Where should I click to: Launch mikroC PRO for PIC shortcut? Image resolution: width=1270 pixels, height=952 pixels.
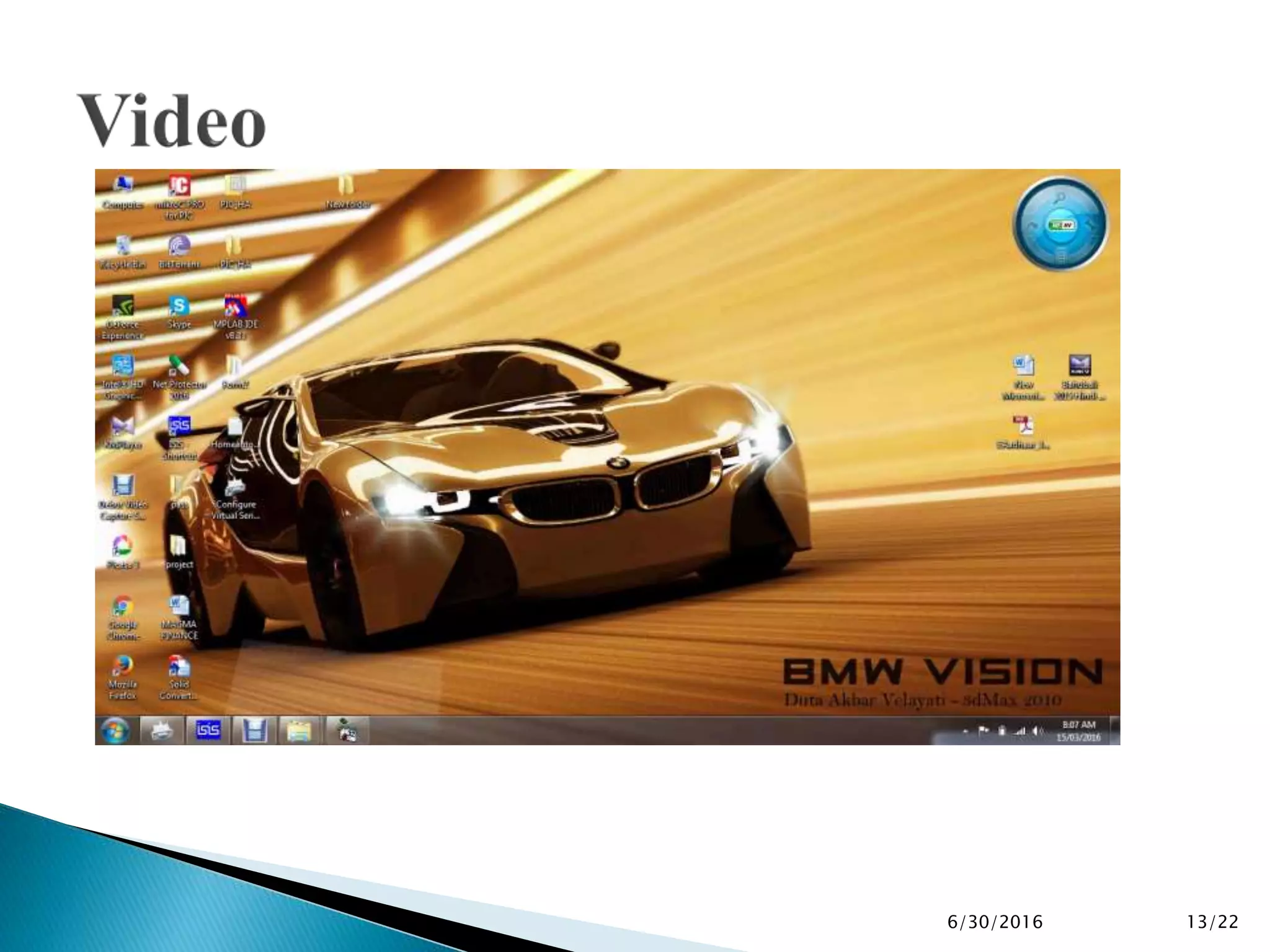pyautogui.click(x=179, y=186)
